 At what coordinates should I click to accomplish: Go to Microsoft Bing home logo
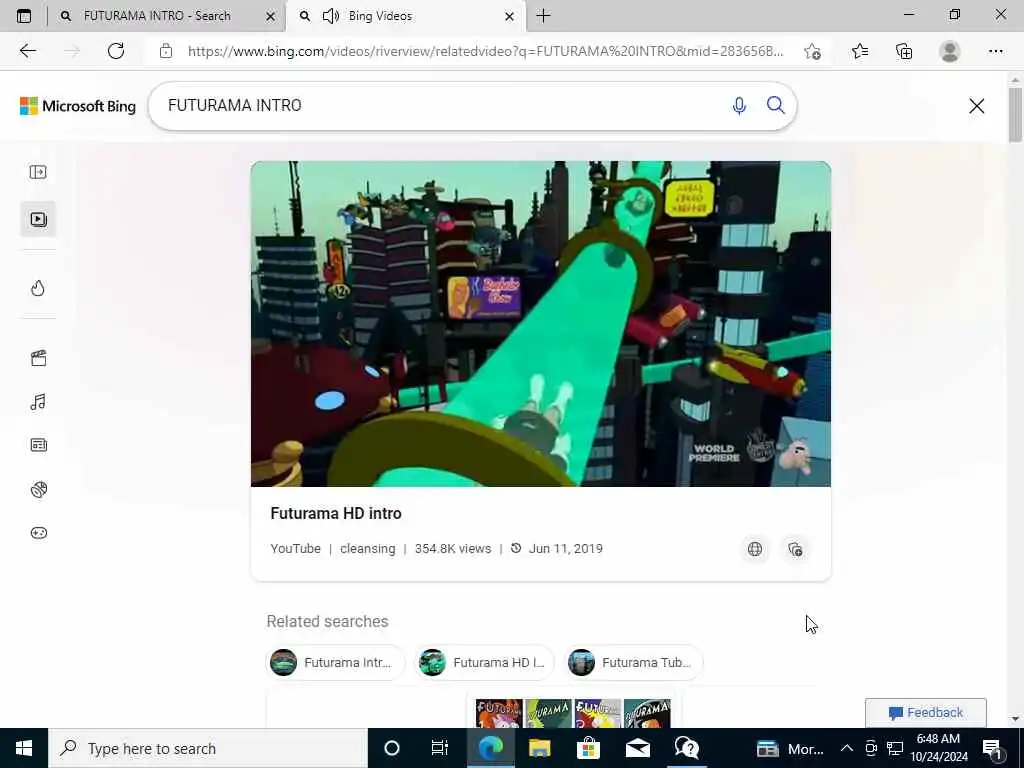pos(78,106)
